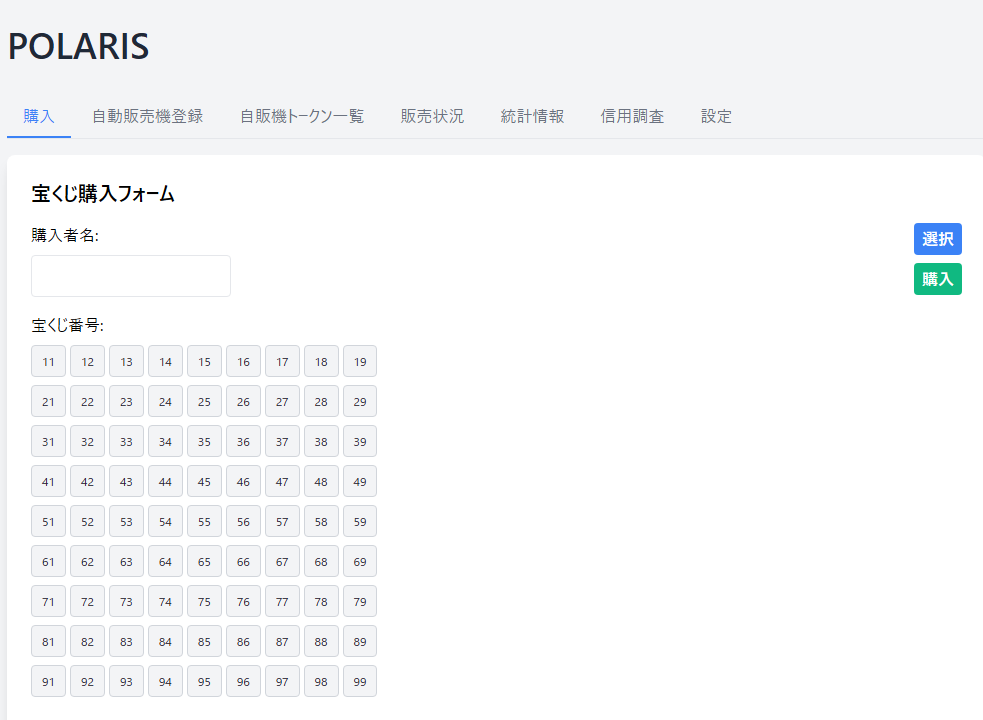Pick lottery number 25

coord(204,402)
